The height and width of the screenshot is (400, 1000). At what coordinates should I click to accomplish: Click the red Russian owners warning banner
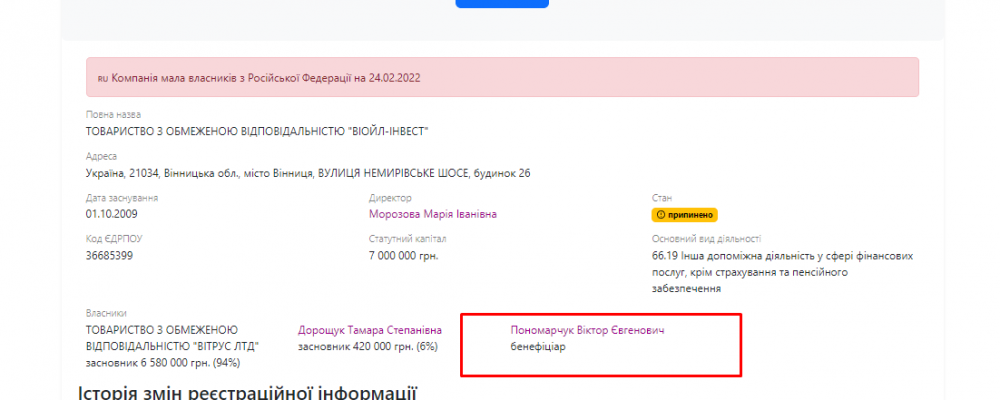(502, 77)
